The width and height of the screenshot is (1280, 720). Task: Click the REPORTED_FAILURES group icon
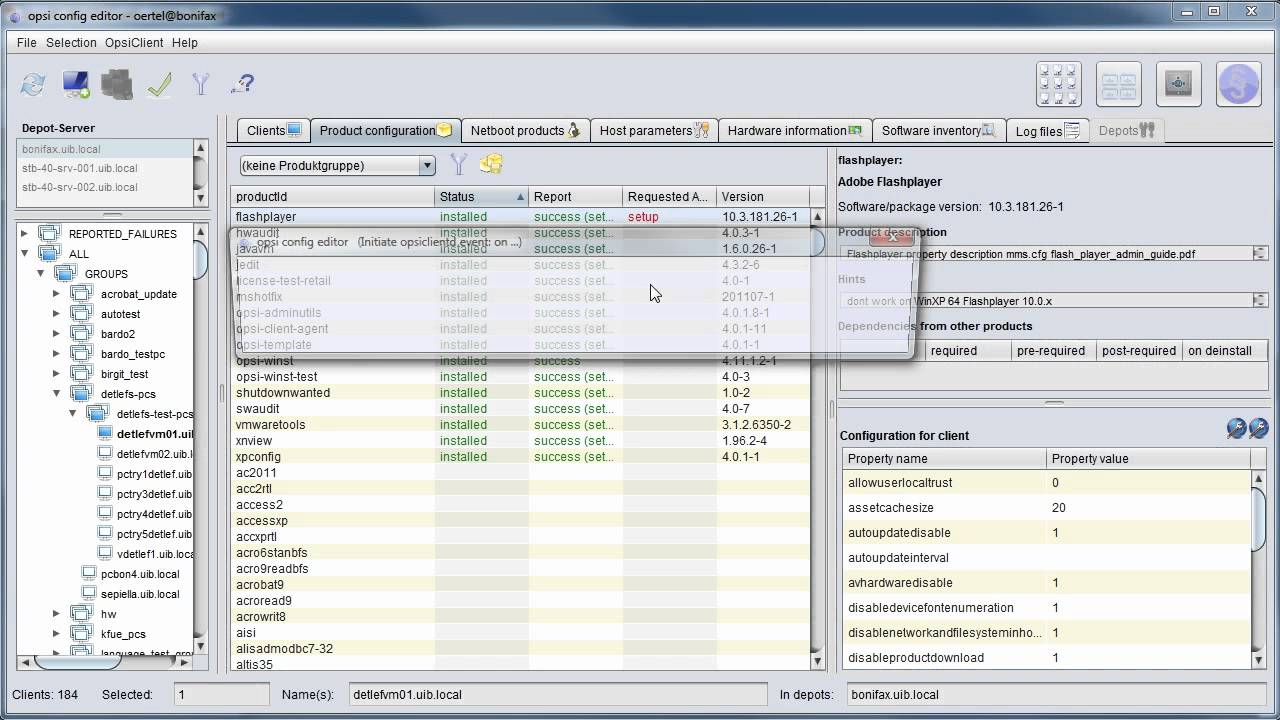point(50,233)
